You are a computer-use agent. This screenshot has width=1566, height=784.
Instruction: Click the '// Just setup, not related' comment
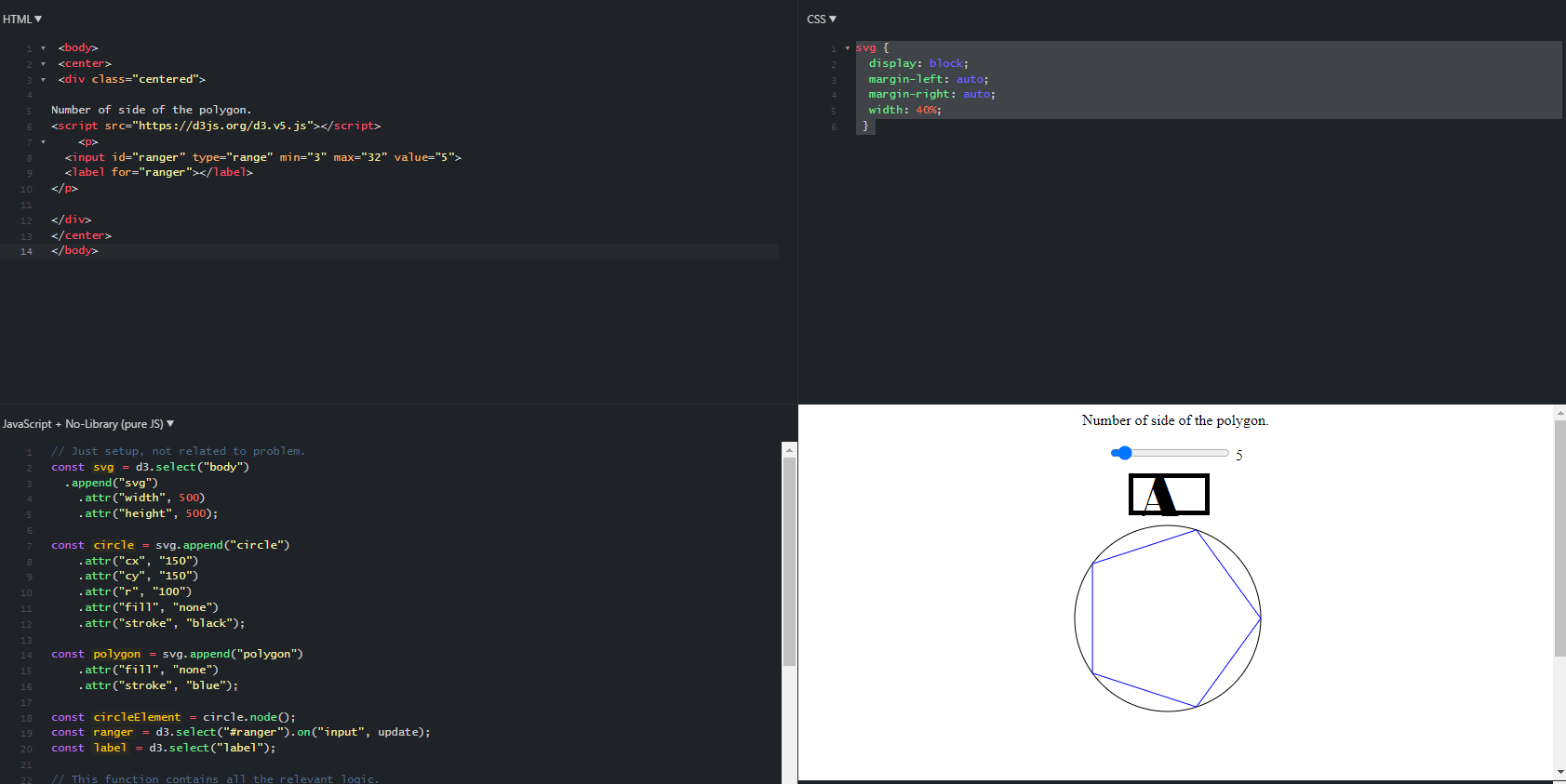point(178,451)
